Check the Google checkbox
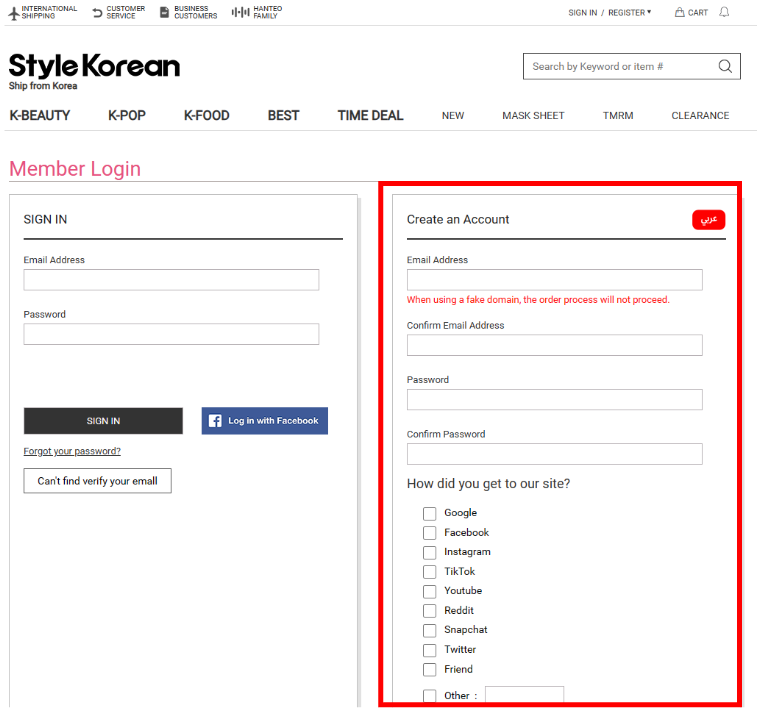This screenshot has height=722, width=762. 430,513
